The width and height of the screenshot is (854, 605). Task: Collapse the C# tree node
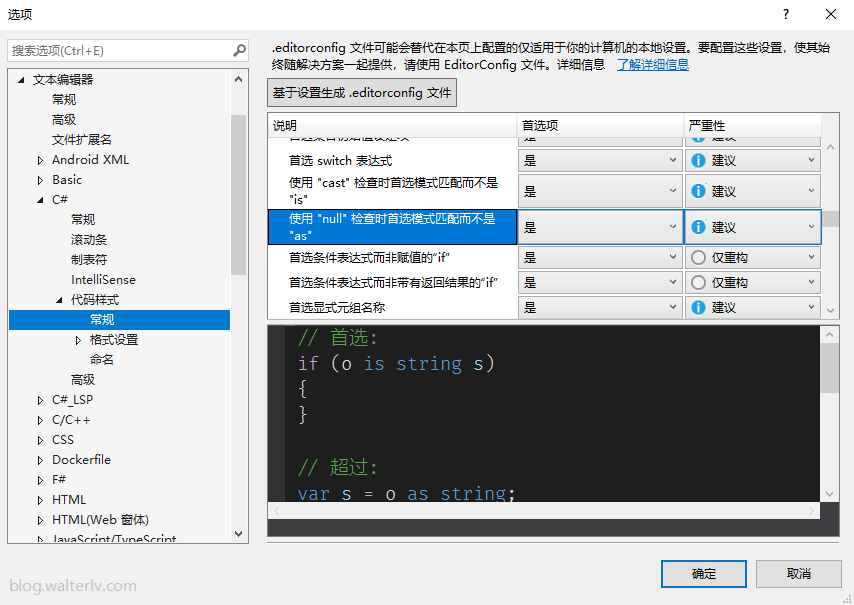point(40,200)
